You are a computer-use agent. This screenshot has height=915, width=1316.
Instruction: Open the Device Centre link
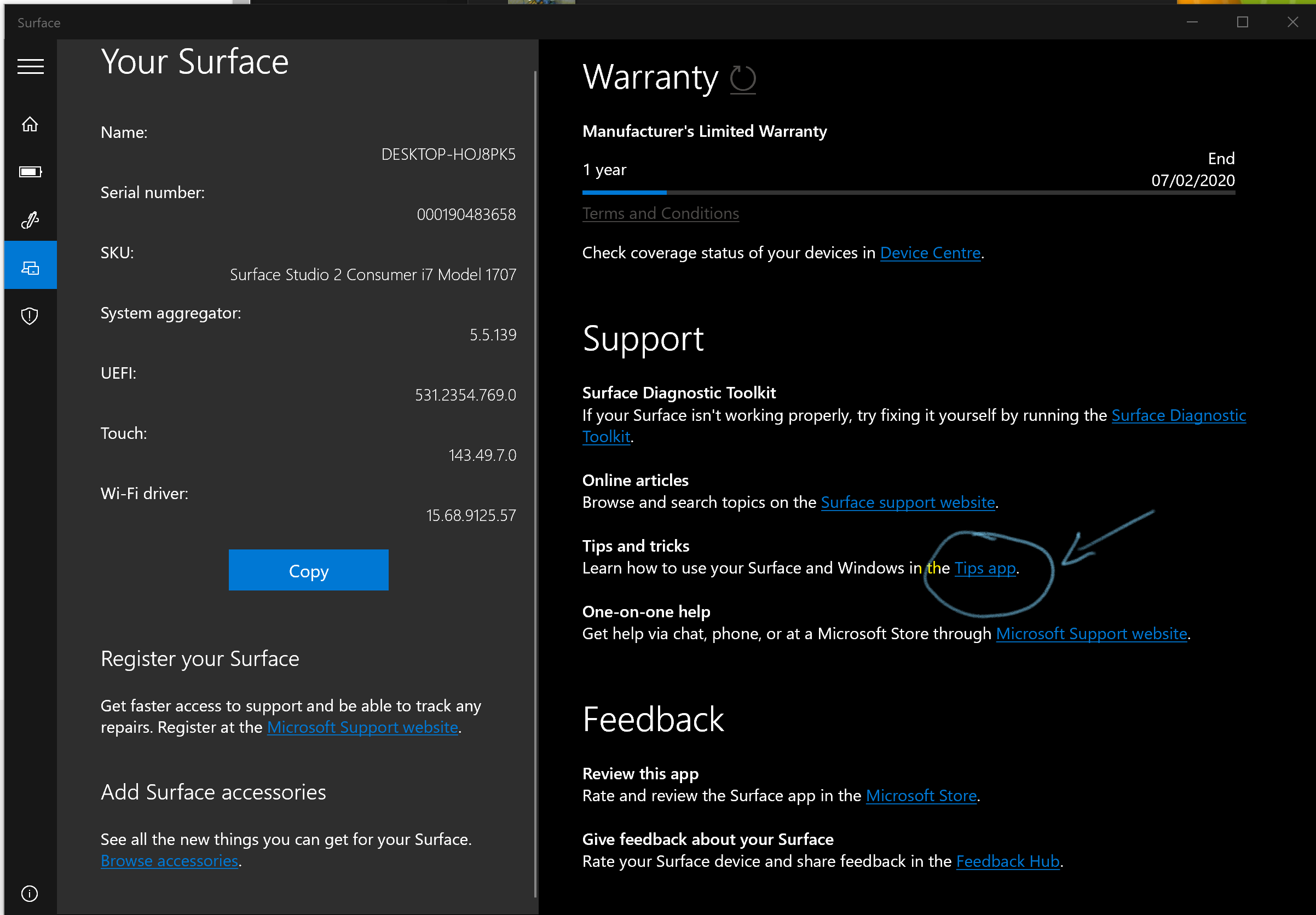pos(930,253)
